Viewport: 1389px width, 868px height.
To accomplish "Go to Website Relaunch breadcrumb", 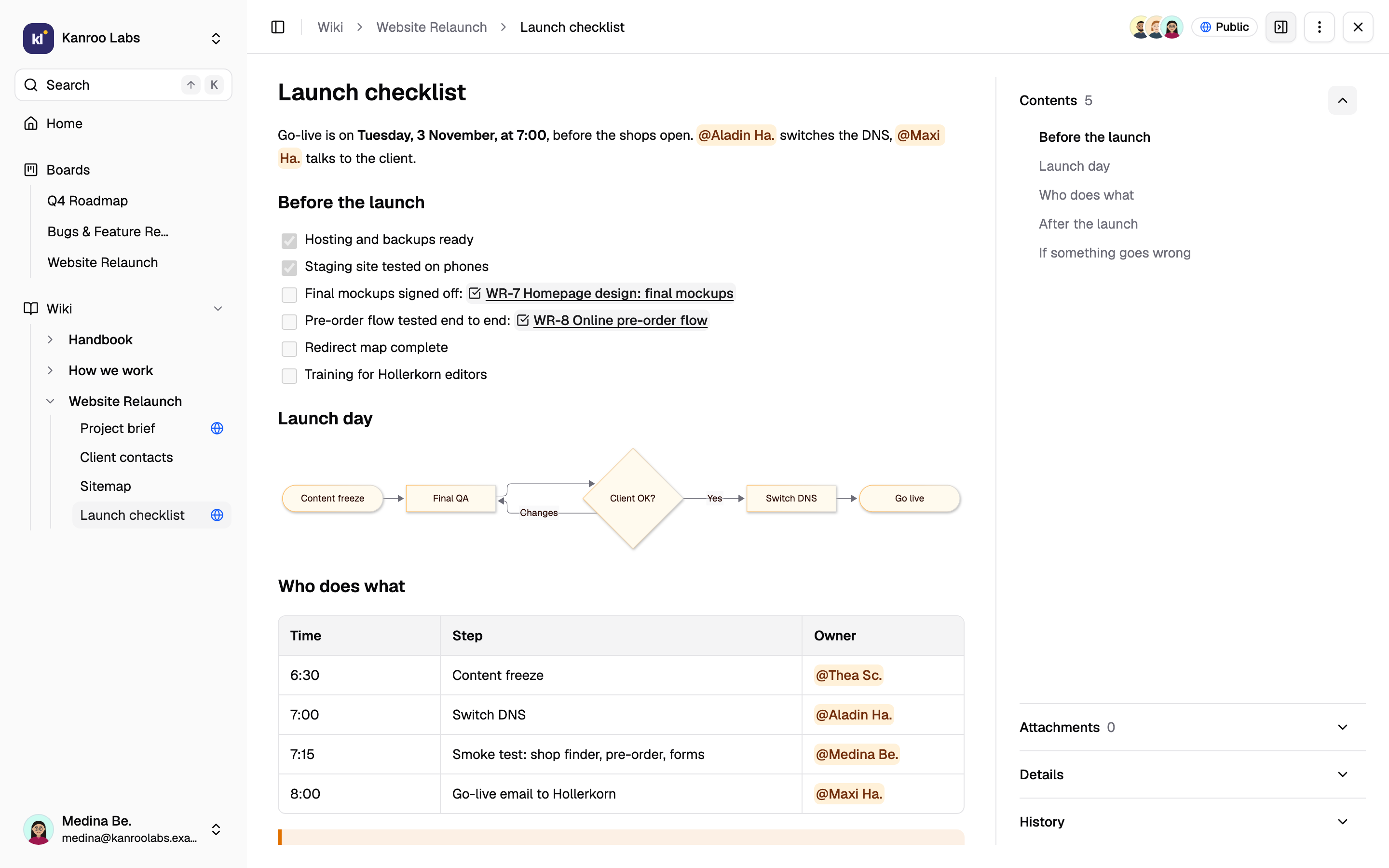I will pos(431,27).
